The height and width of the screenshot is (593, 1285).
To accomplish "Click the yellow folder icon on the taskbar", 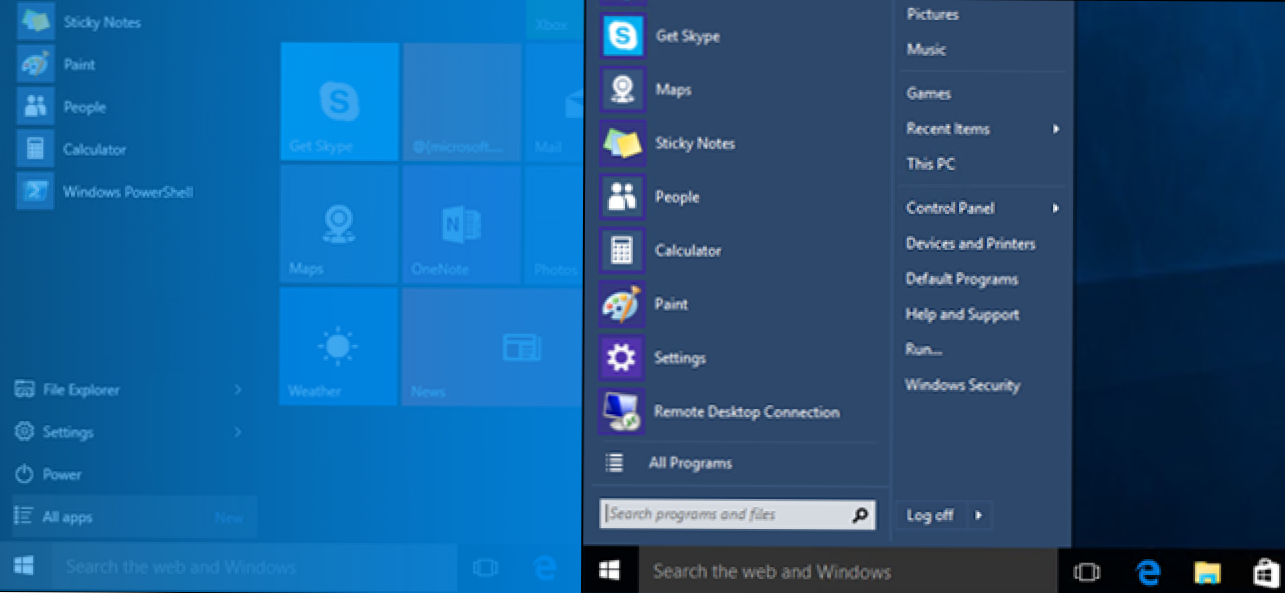I will 1207,572.
